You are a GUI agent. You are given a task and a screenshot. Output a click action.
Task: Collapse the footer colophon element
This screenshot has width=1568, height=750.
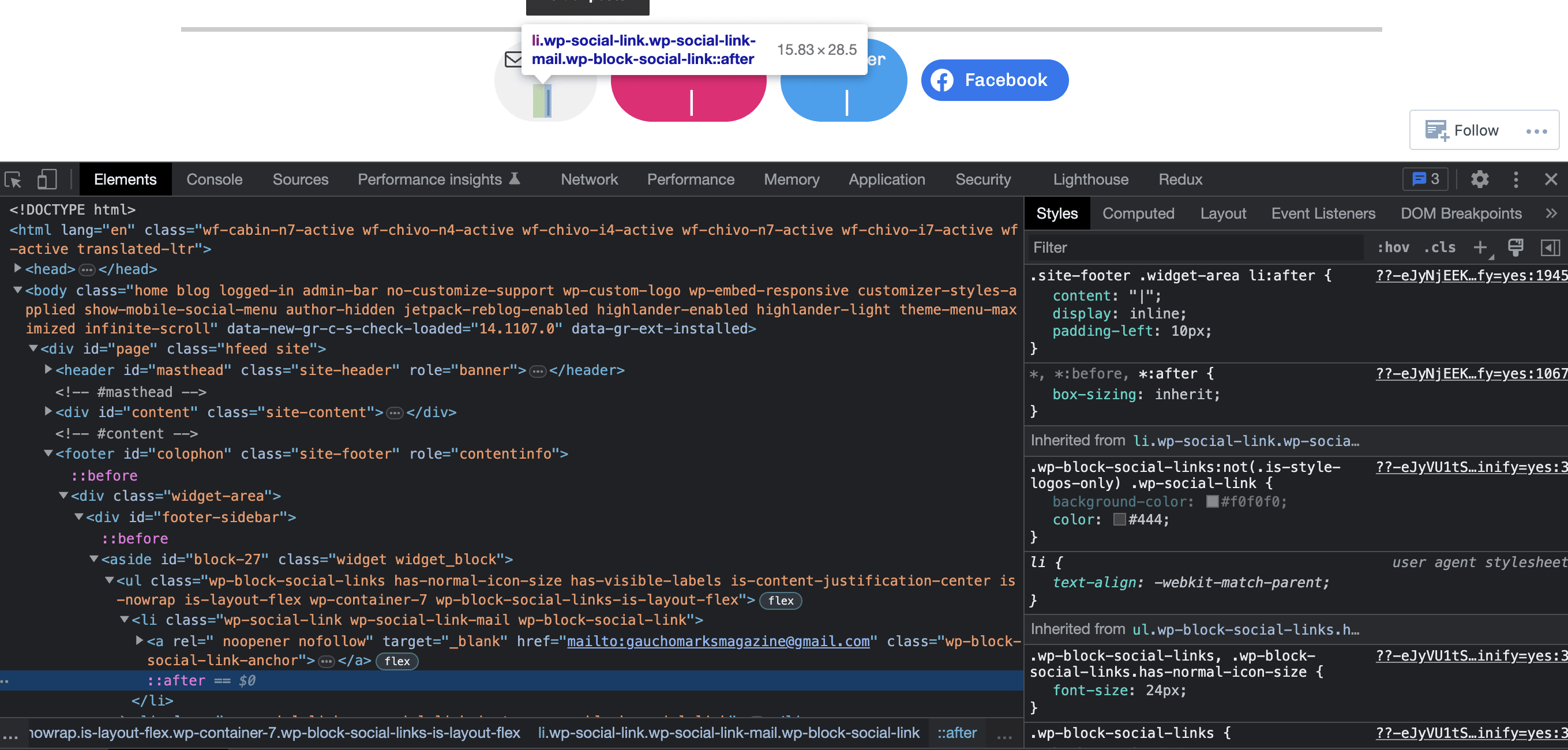[x=48, y=453]
